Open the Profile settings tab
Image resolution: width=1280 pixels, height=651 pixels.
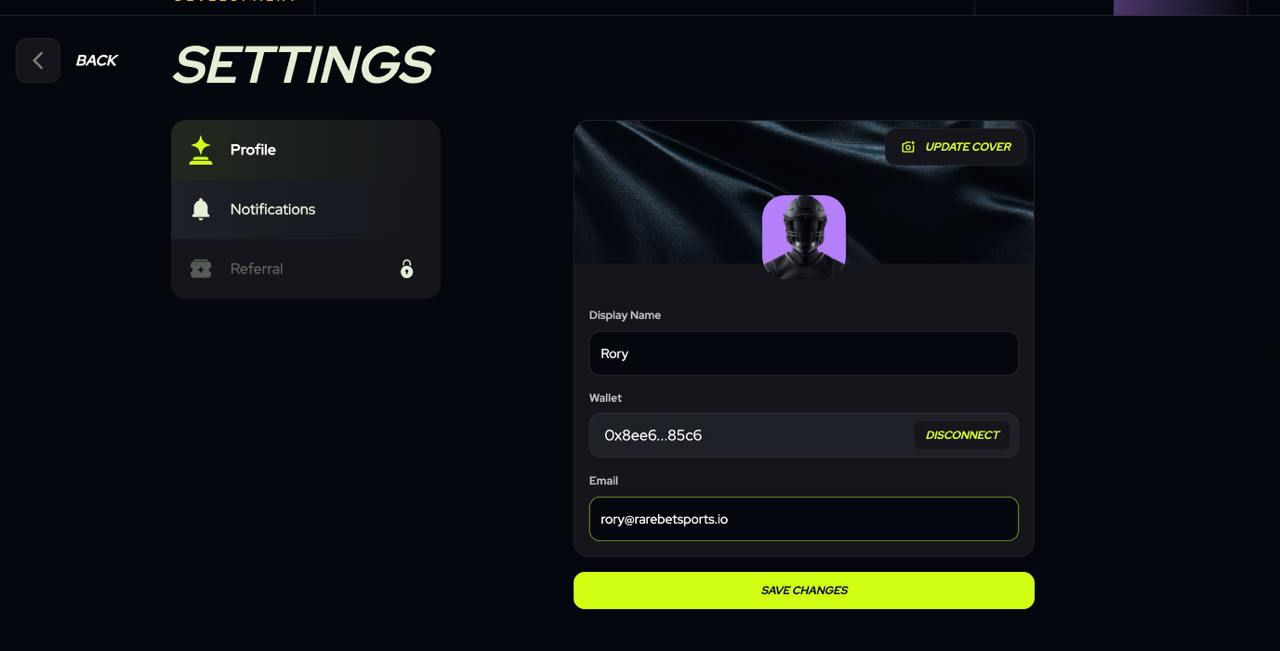coord(306,150)
